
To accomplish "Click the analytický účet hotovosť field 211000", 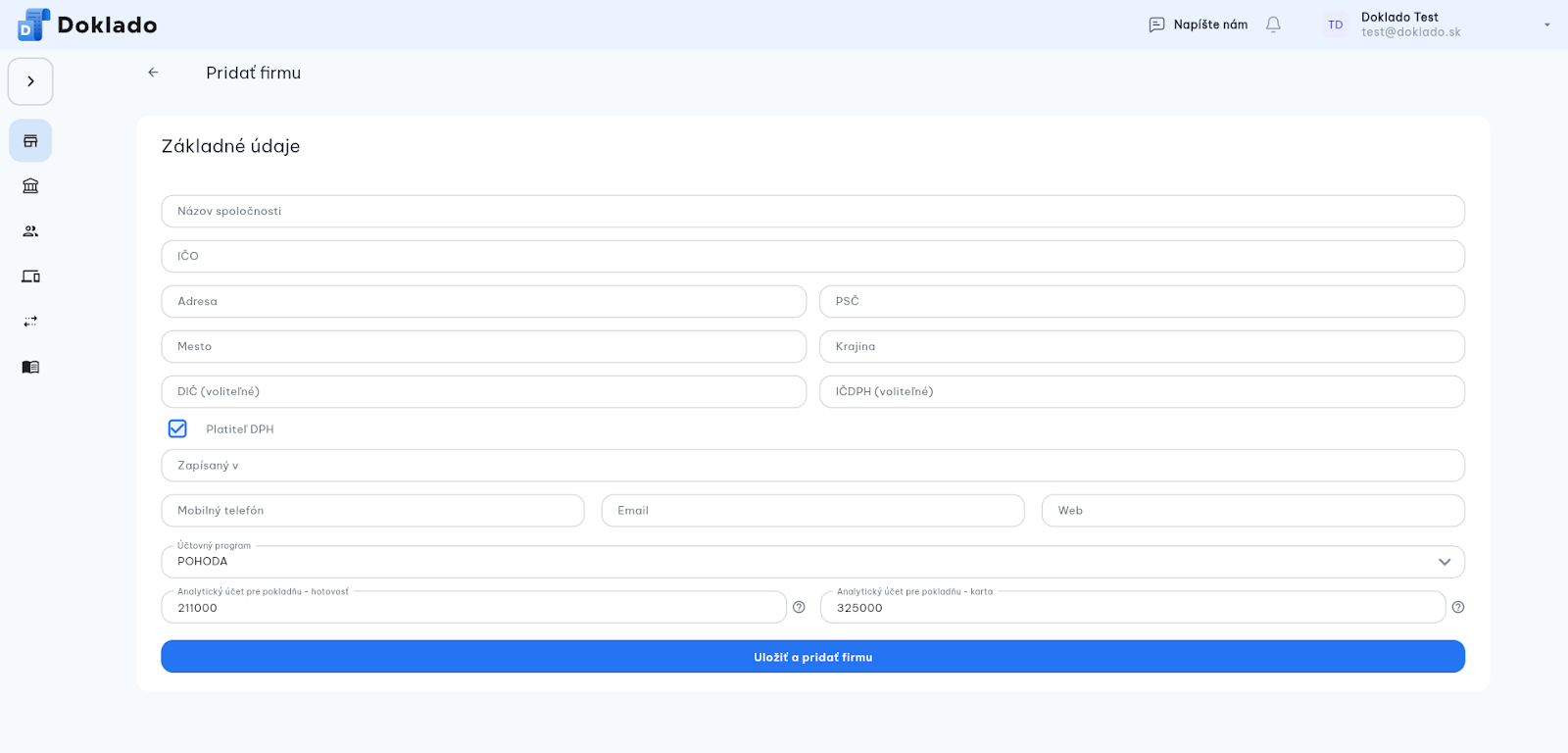I will (473, 607).
